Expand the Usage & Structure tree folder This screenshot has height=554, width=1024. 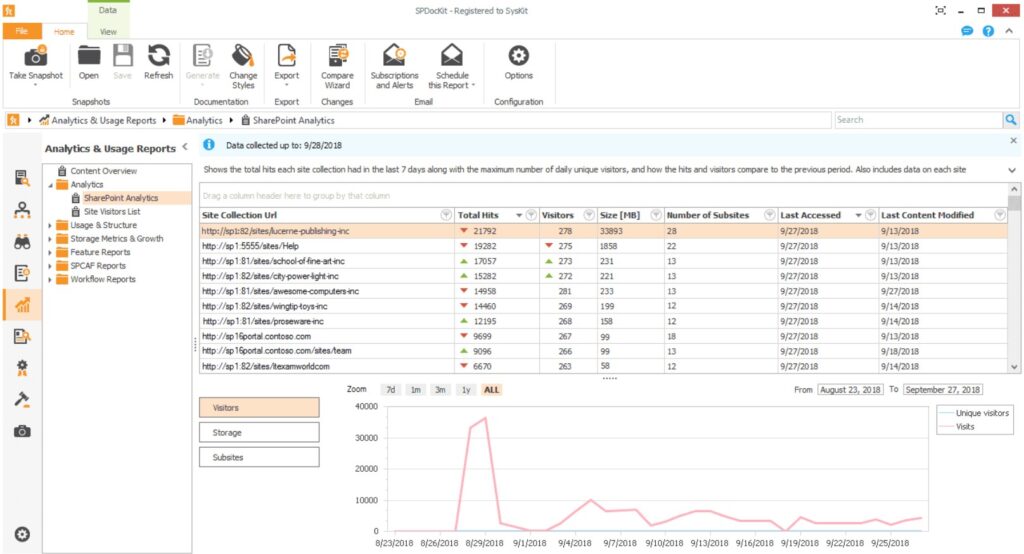[x=50, y=225]
